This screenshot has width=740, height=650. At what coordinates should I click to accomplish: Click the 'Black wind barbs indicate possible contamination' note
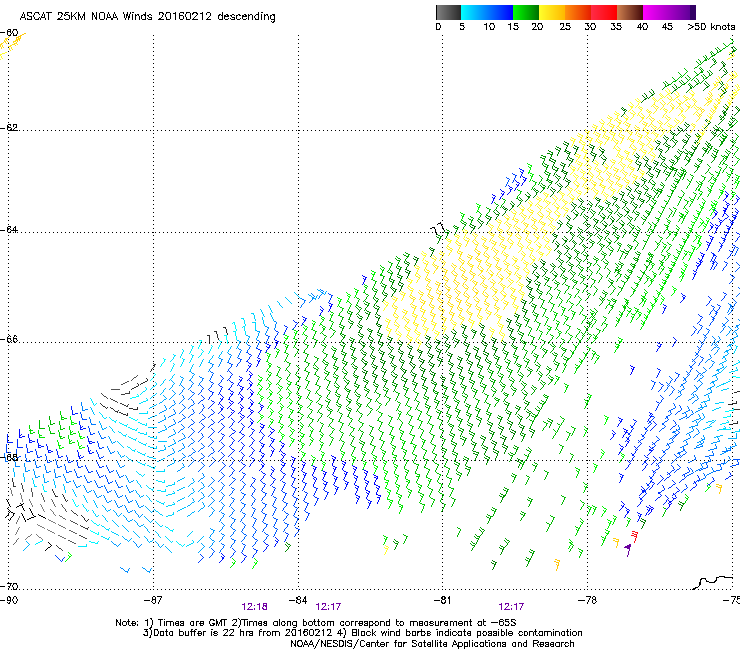pyautogui.click(x=467, y=633)
